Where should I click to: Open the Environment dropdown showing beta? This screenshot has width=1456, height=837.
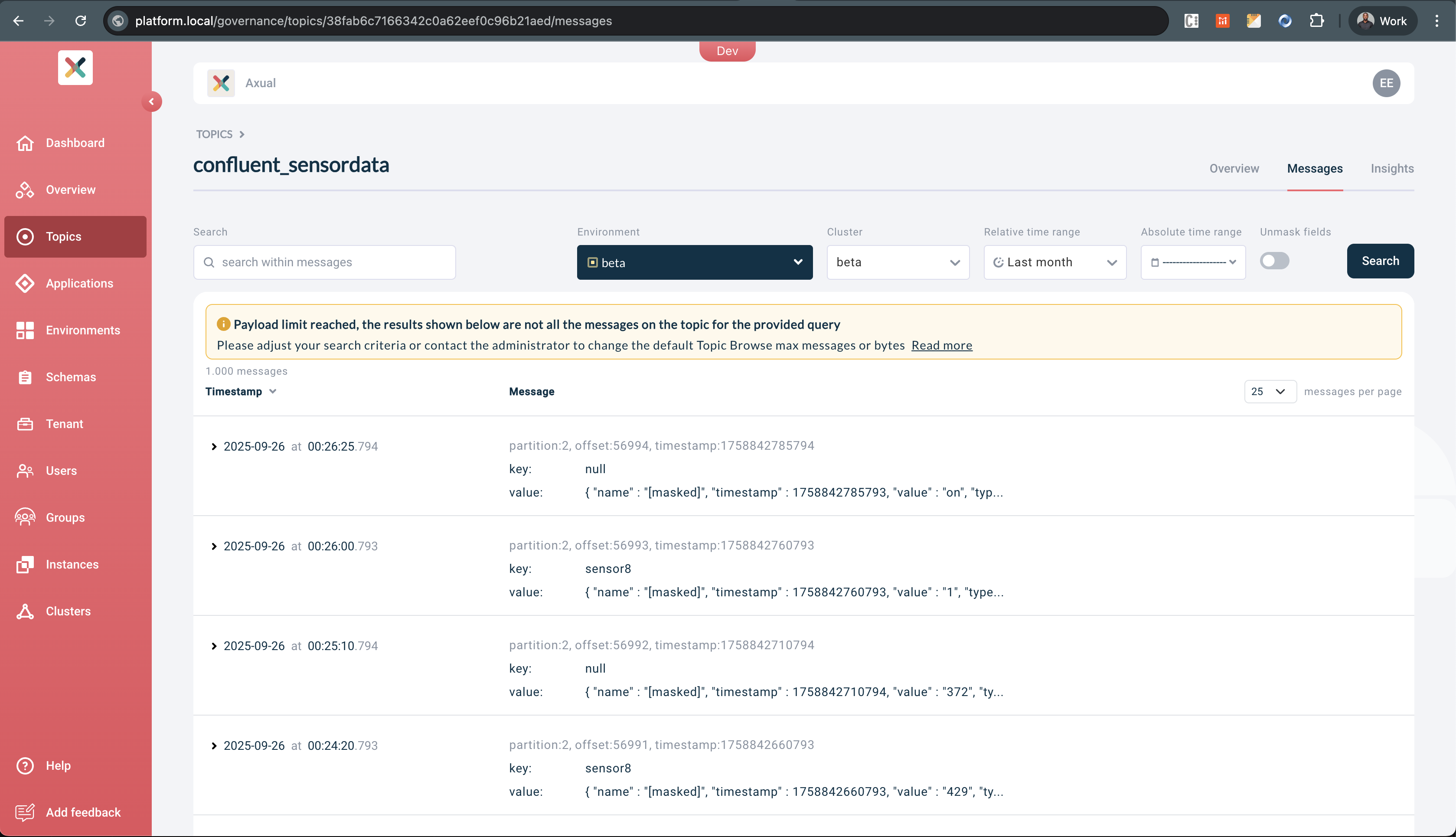695,262
